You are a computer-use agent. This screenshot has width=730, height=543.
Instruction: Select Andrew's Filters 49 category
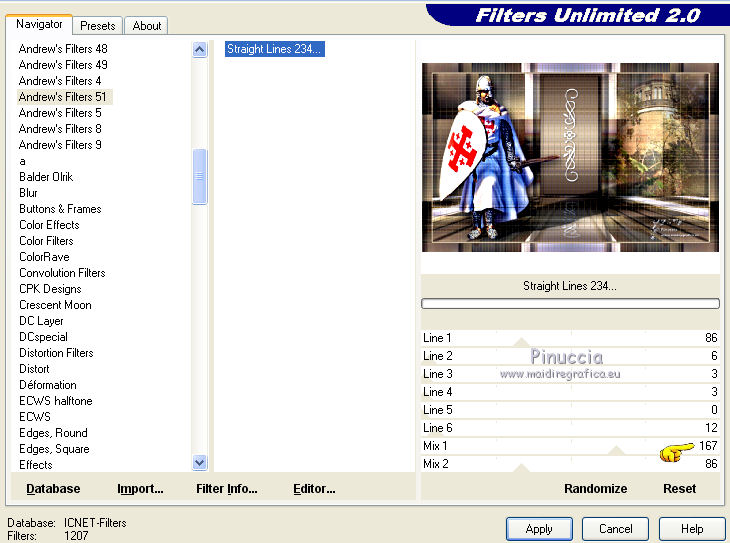(63, 65)
